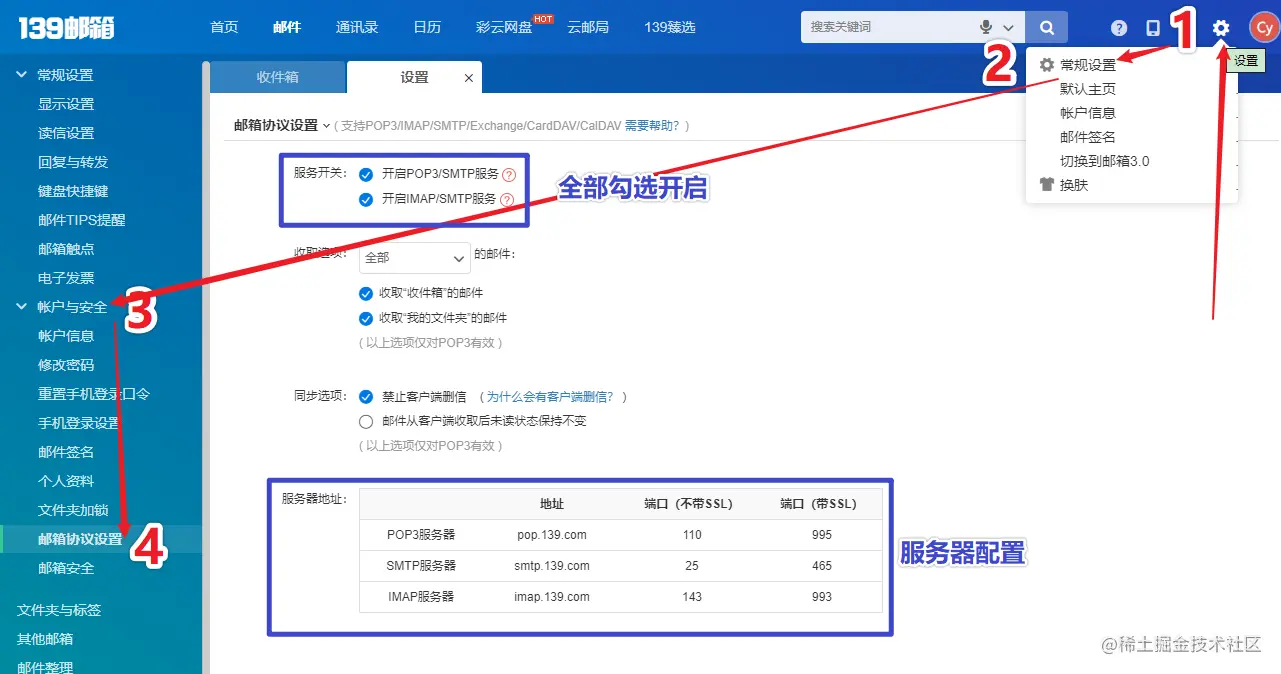
Task: Open 回复与转发 in sidebar
Action: pyautogui.click(x=73, y=162)
